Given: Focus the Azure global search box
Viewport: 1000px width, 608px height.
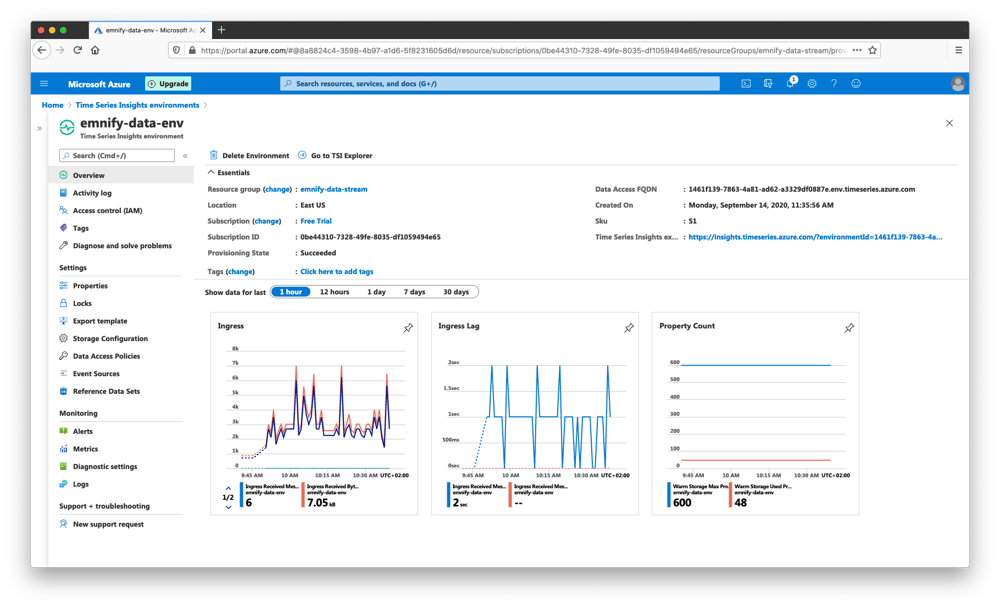Looking at the screenshot, I should [500, 84].
